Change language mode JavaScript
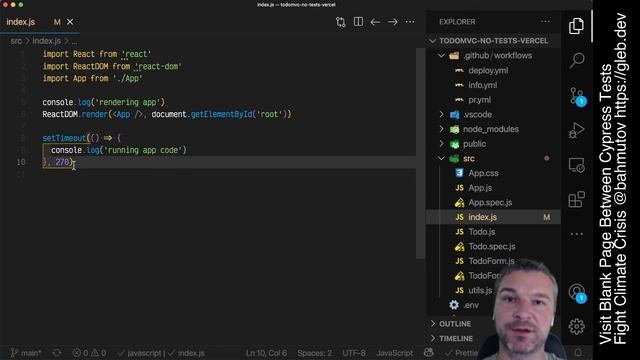 point(394,353)
